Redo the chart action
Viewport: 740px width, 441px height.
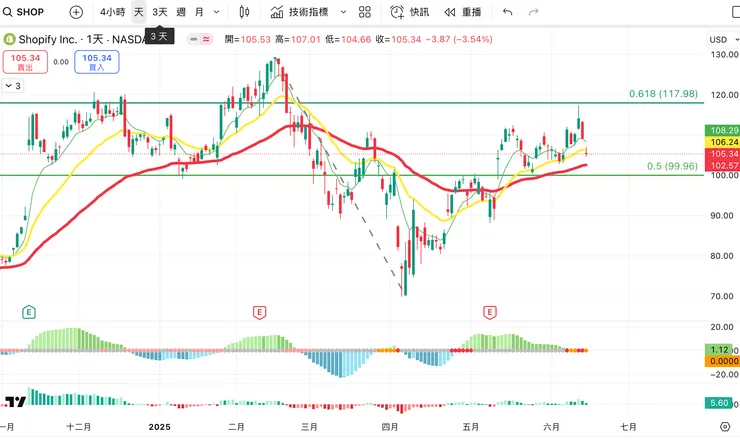(533, 12)
